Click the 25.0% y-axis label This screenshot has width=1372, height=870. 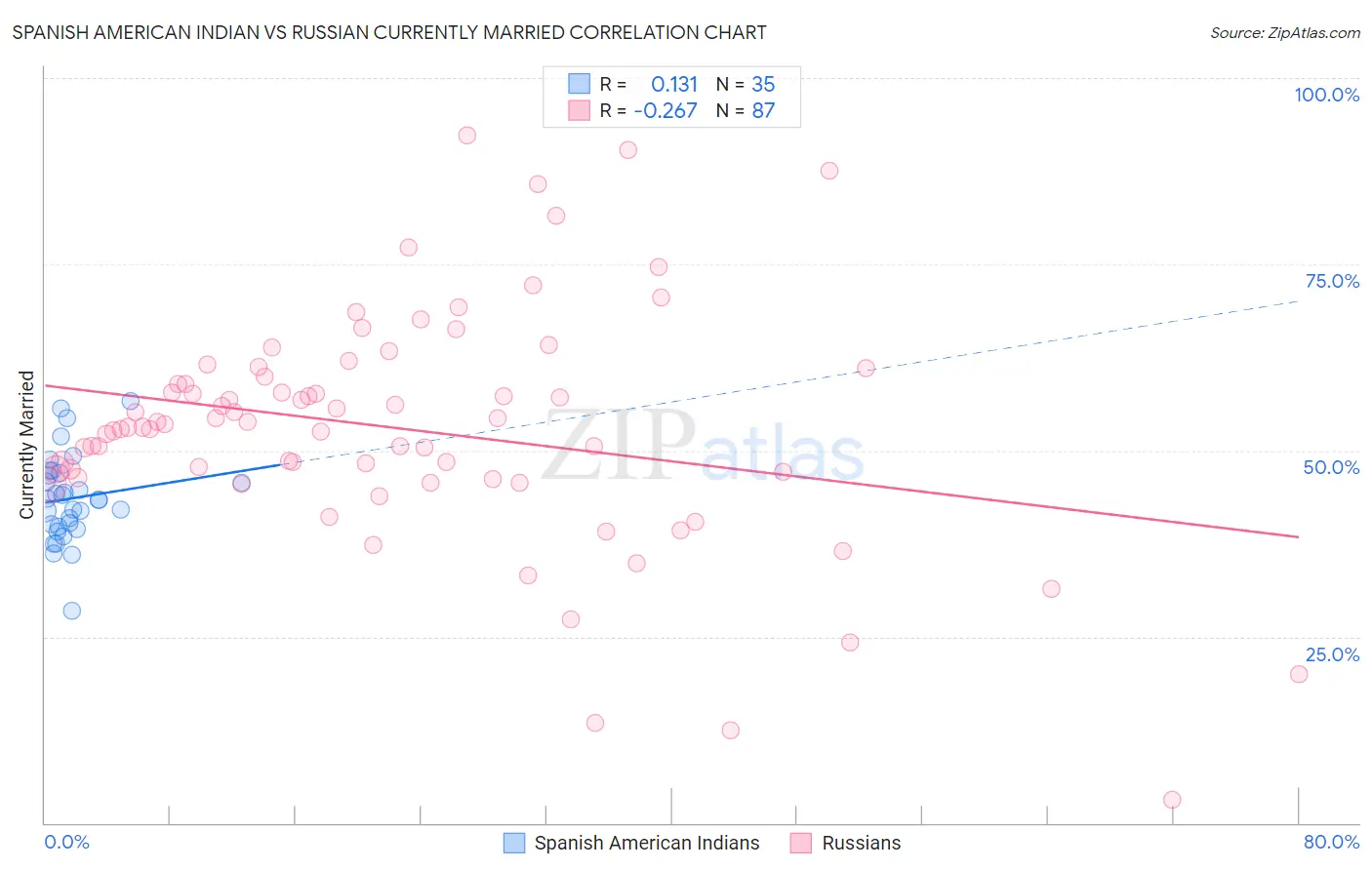click(1332, 654)
